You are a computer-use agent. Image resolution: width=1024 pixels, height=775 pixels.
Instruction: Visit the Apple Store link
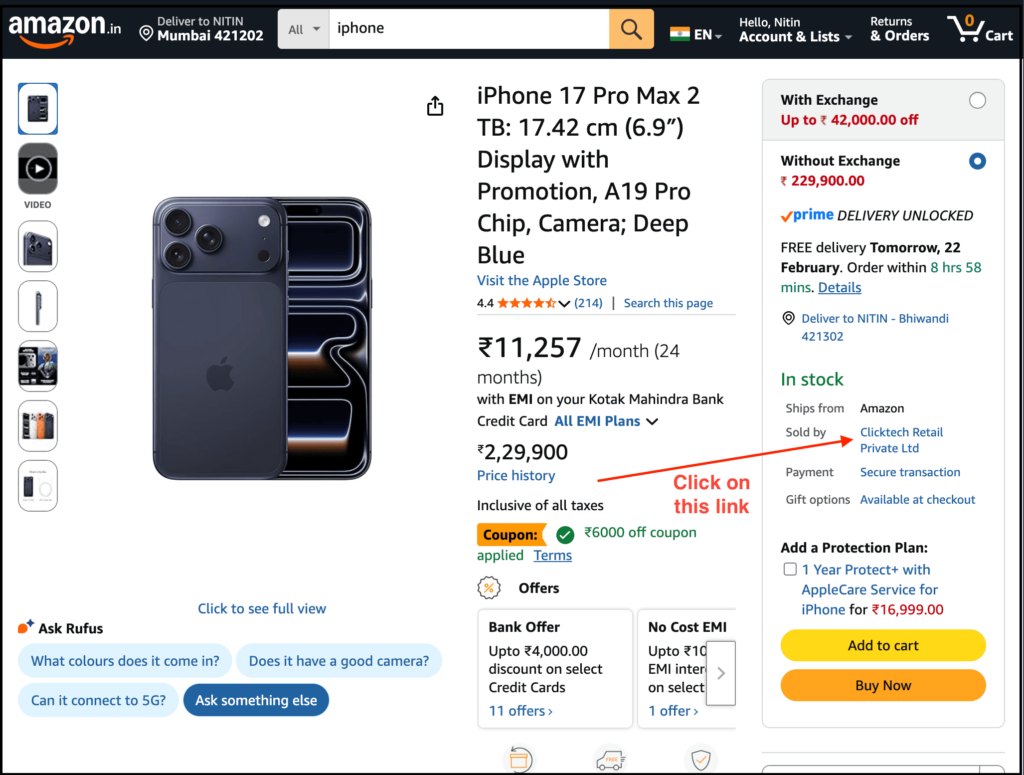tap(541, 280)
